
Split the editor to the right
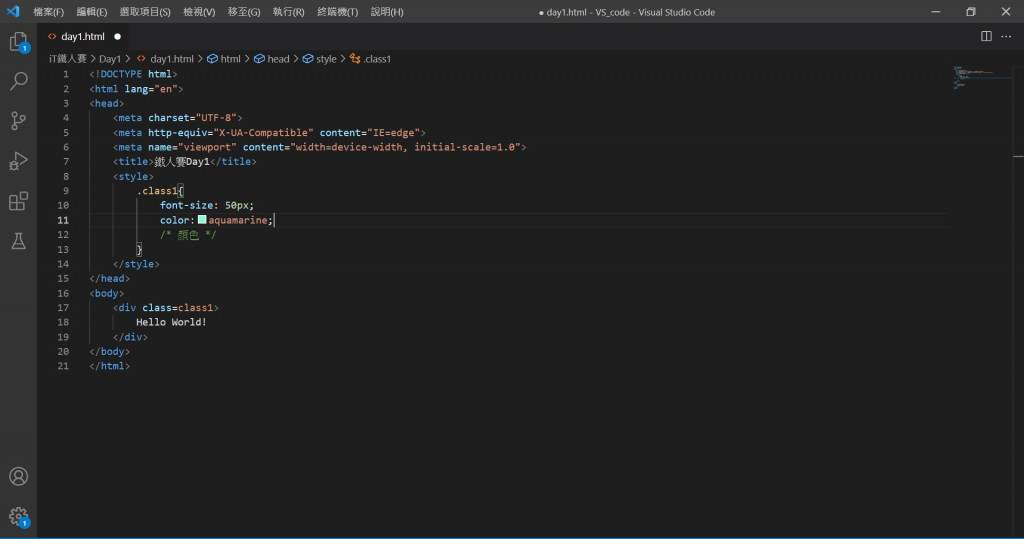(x=986, y=37)
